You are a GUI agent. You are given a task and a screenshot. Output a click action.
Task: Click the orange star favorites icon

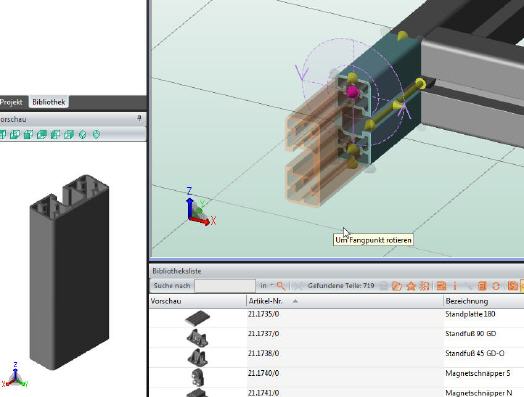click(x=411, y=286)
